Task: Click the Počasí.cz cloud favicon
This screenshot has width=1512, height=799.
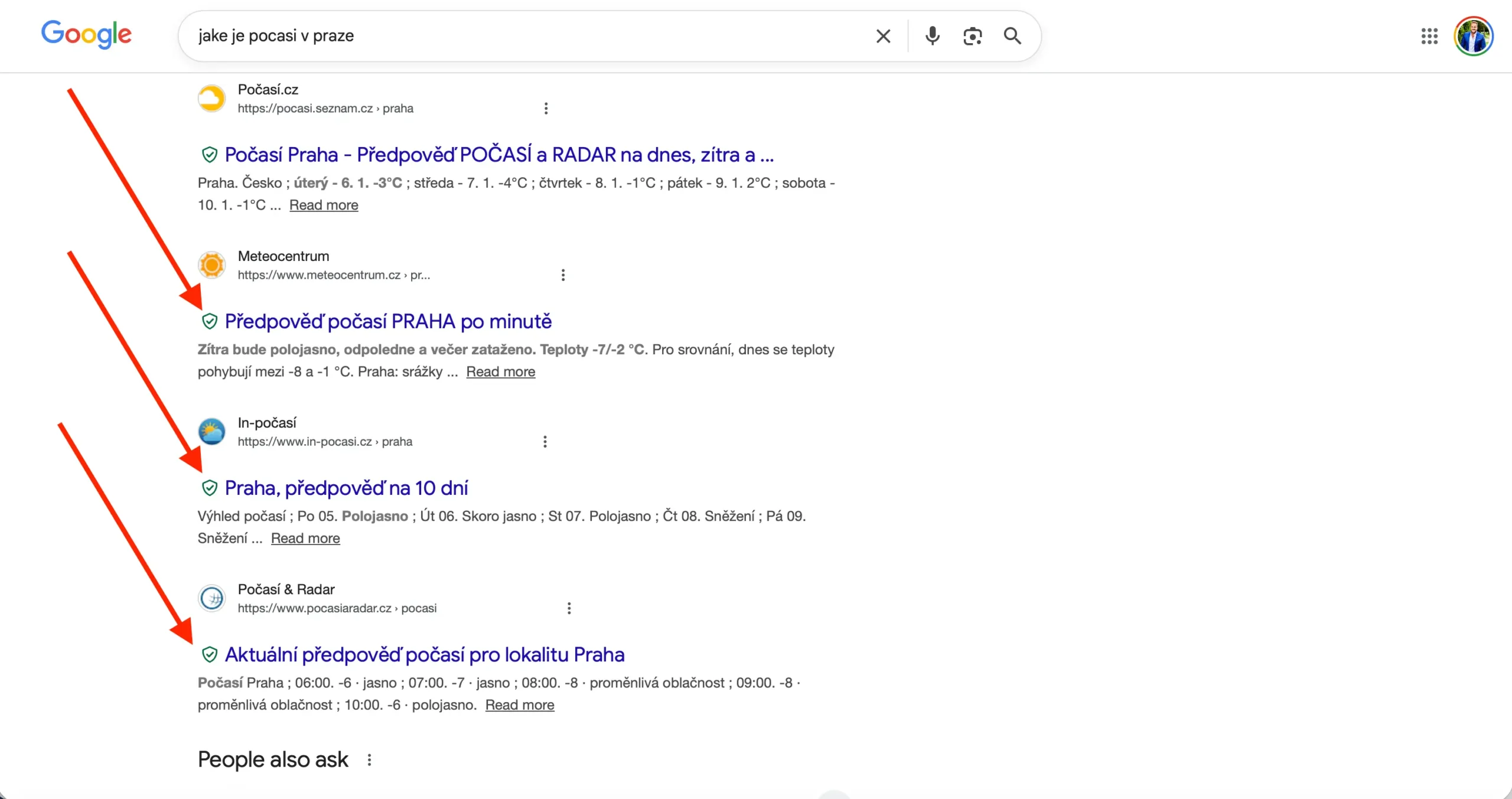Action: pos(211,98)
